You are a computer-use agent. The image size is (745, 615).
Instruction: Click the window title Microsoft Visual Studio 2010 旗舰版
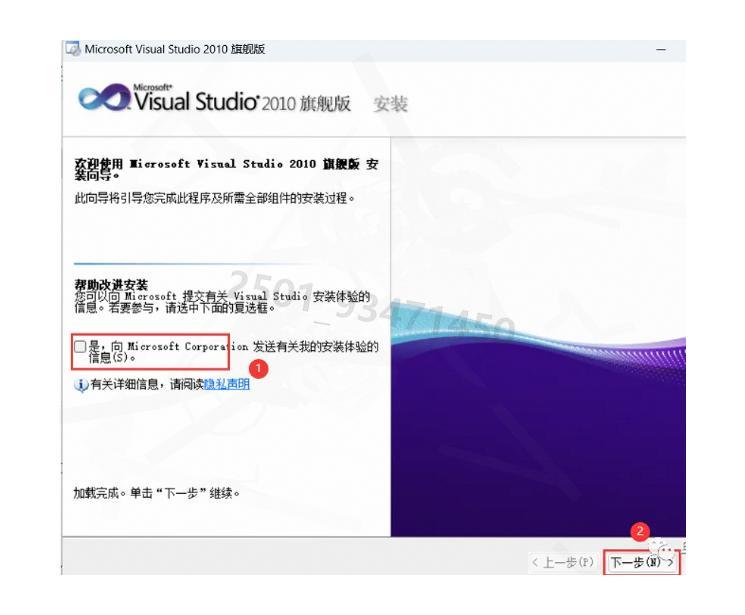(x=175, y=49)
